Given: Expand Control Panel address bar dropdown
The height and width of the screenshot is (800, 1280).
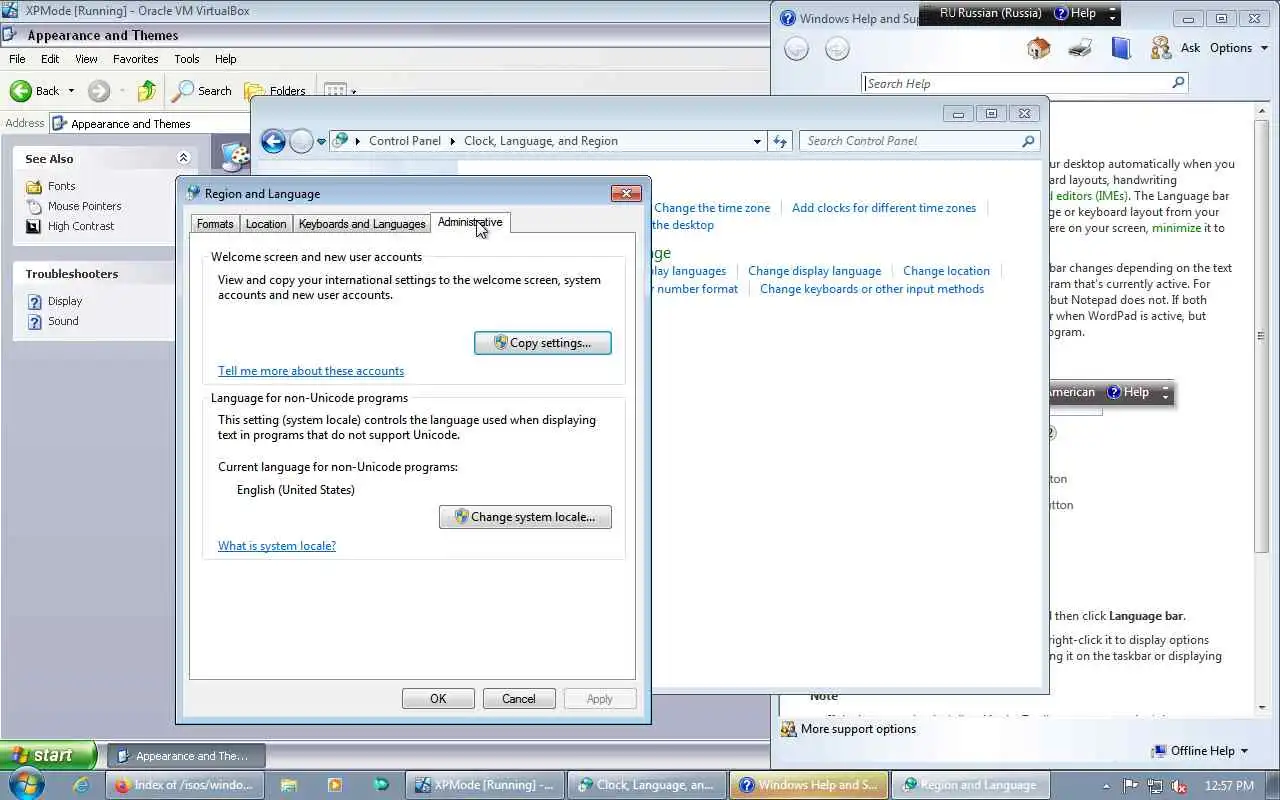Looking at the screenshot, I should pos(757,141).
